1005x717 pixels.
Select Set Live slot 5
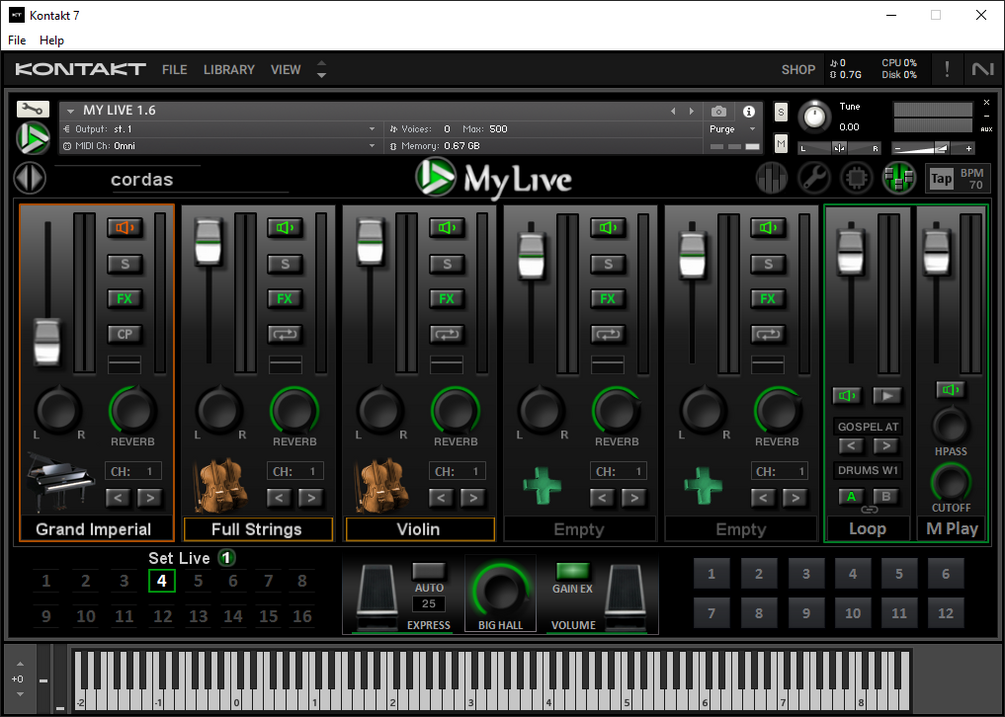pos(198,581)
